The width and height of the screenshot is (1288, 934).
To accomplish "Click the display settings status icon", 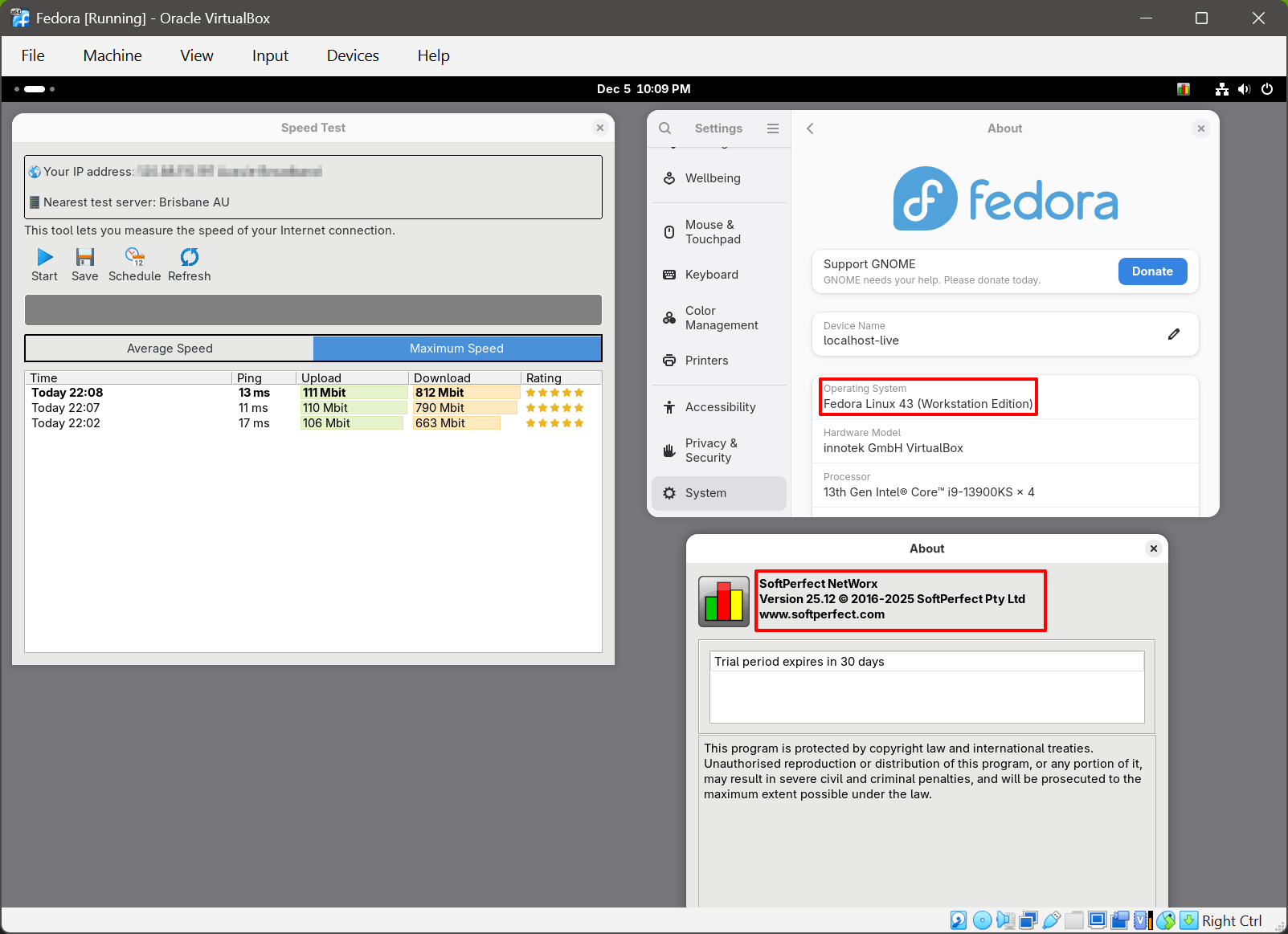I will coord(1098,920).
